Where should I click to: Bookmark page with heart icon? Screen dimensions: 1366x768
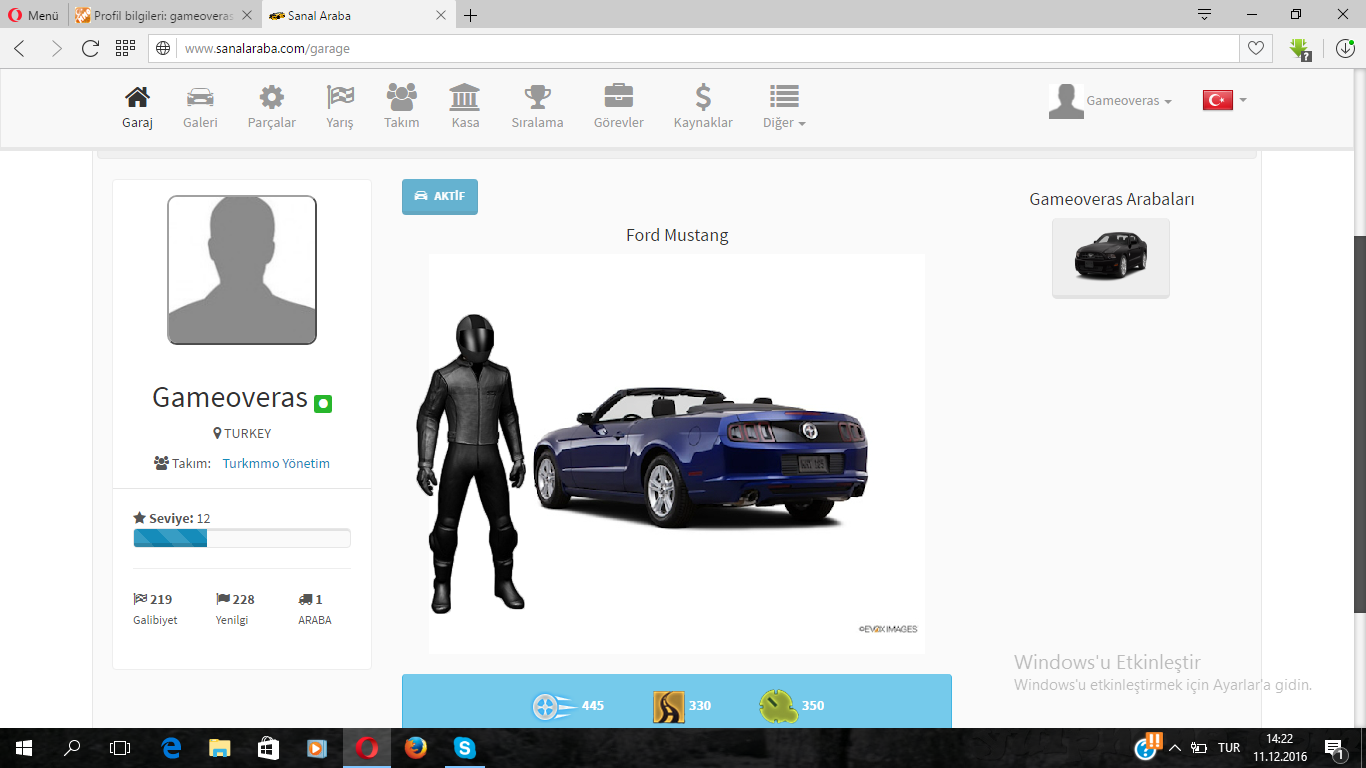click(1256, 48)
